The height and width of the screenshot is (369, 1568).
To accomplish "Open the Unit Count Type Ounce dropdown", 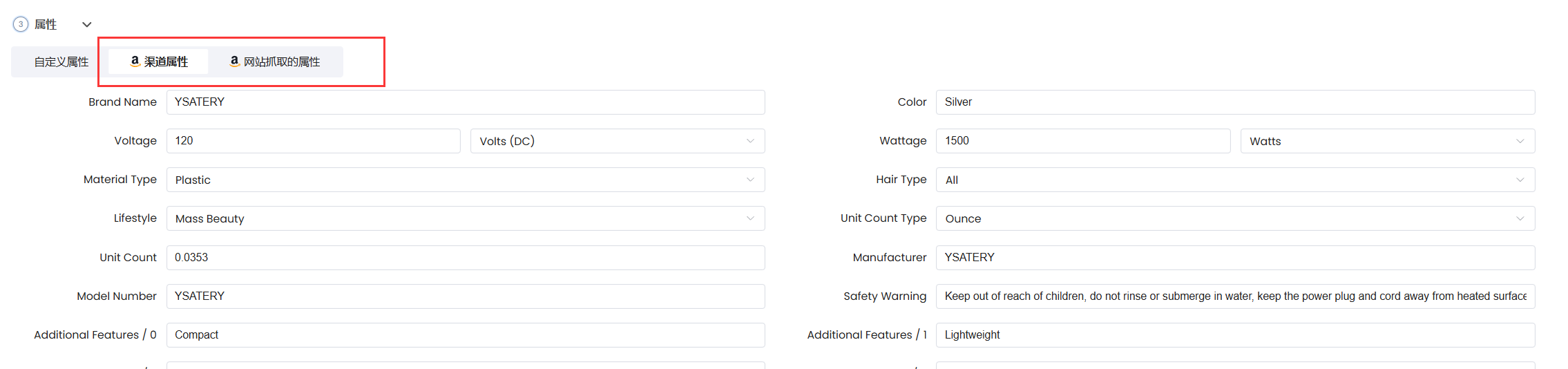I will pyautogui.click(x=1236, y=218).
